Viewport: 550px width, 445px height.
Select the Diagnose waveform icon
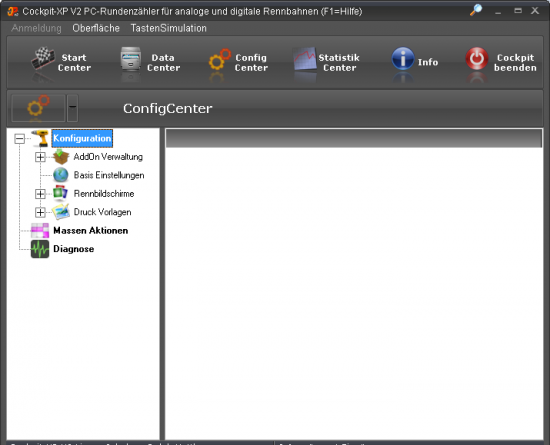point(40,249)
